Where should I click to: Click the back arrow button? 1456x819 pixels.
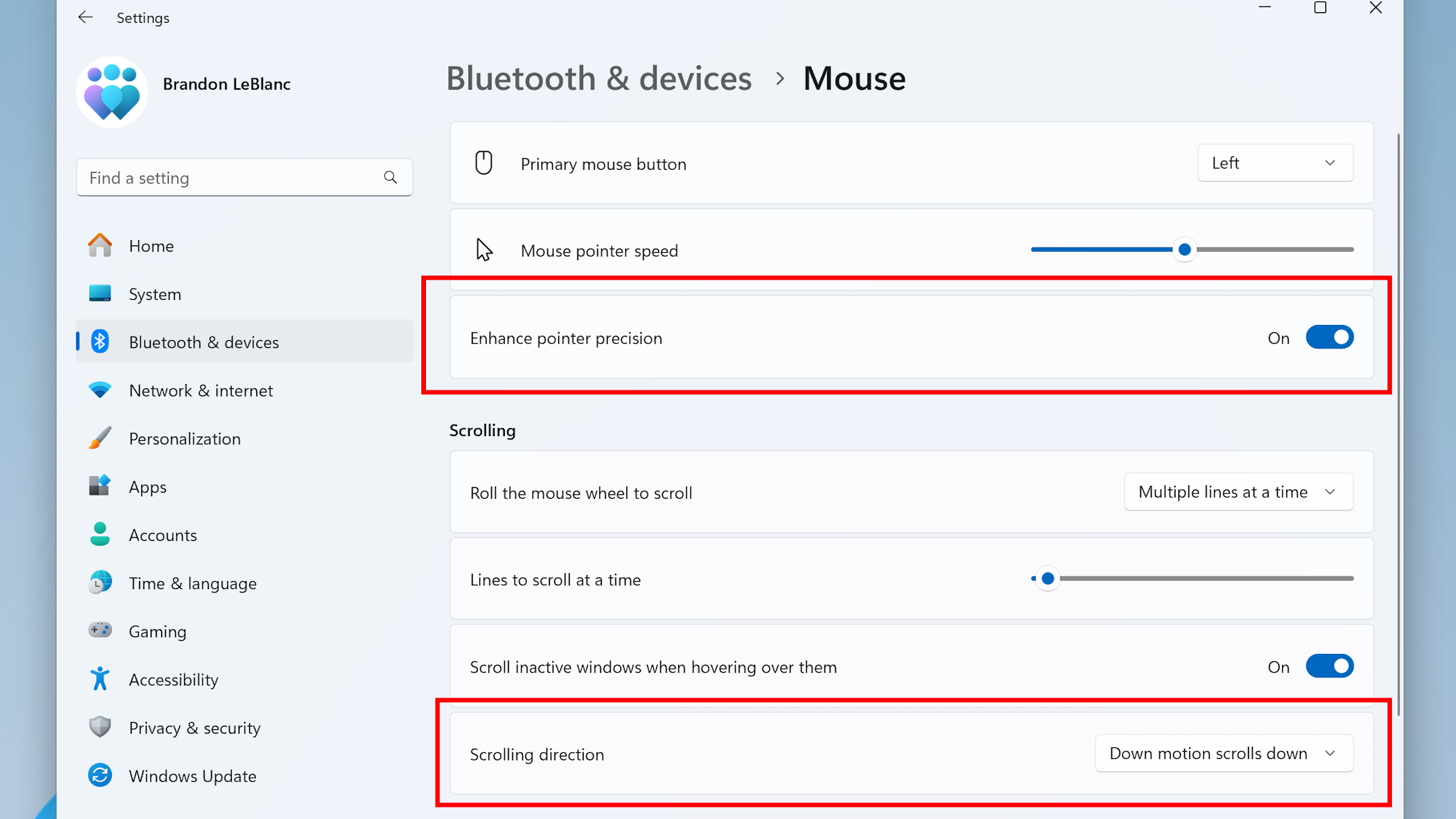(86, 17)
